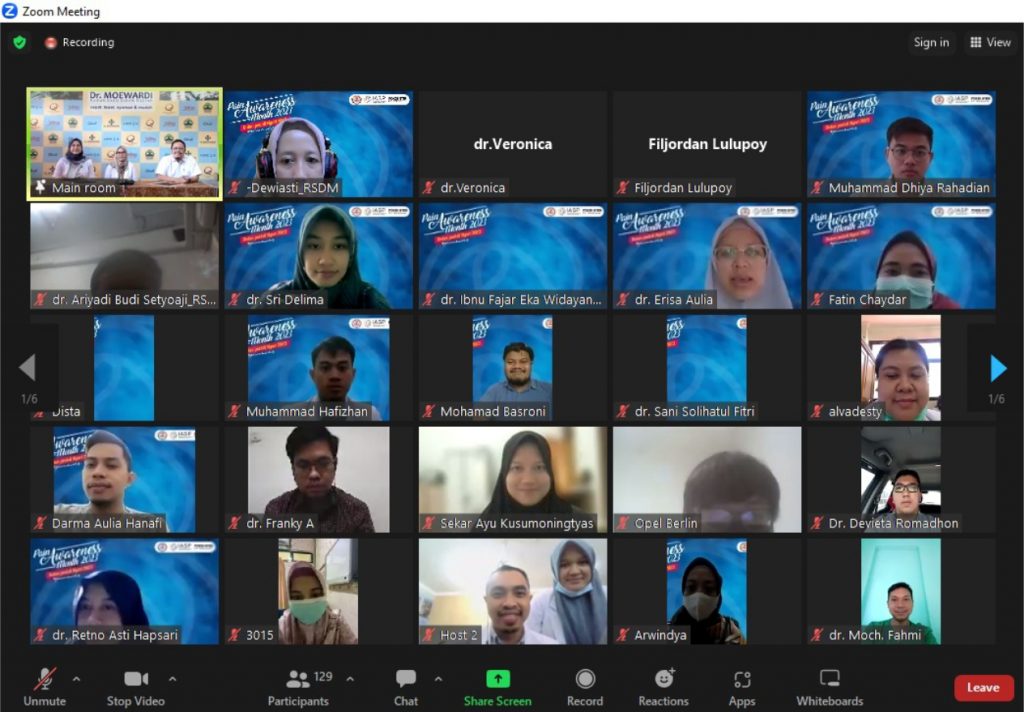Expand the video options arrow beside Stop Video

click(x=172, y=679)
